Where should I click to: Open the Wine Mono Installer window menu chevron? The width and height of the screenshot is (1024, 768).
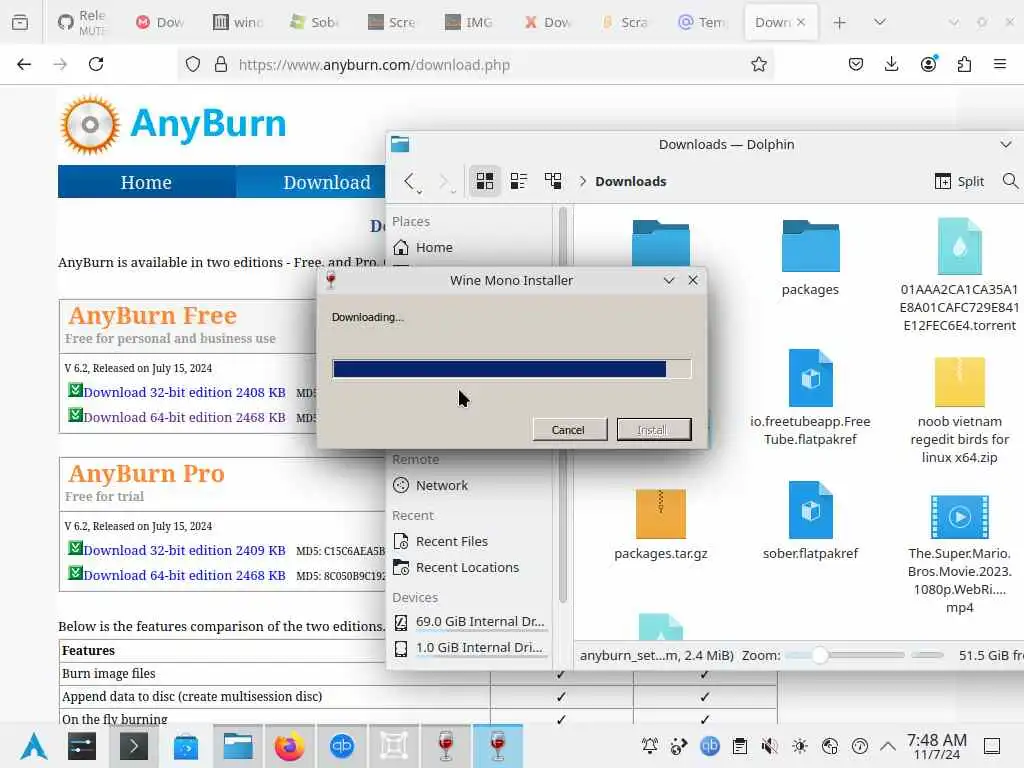[669, 280]
